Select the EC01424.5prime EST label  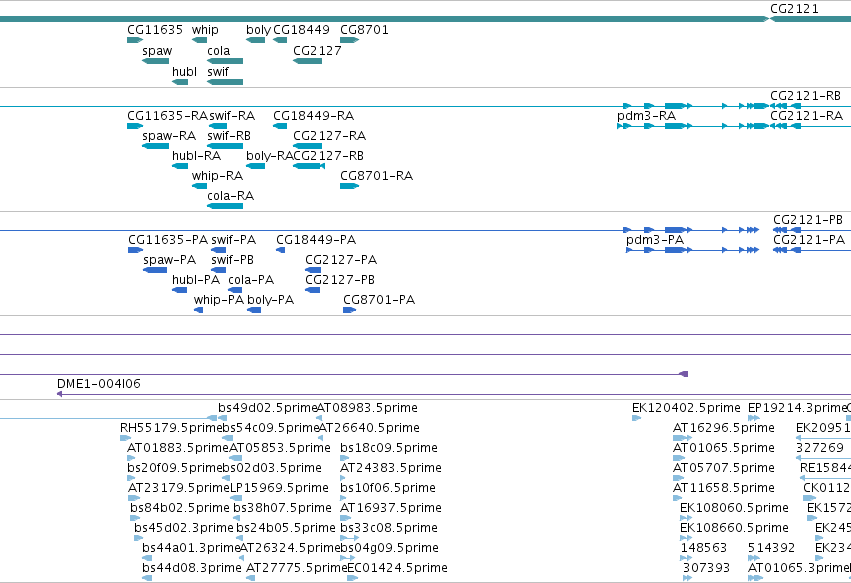pyautogui.click(x=397, y=568)
